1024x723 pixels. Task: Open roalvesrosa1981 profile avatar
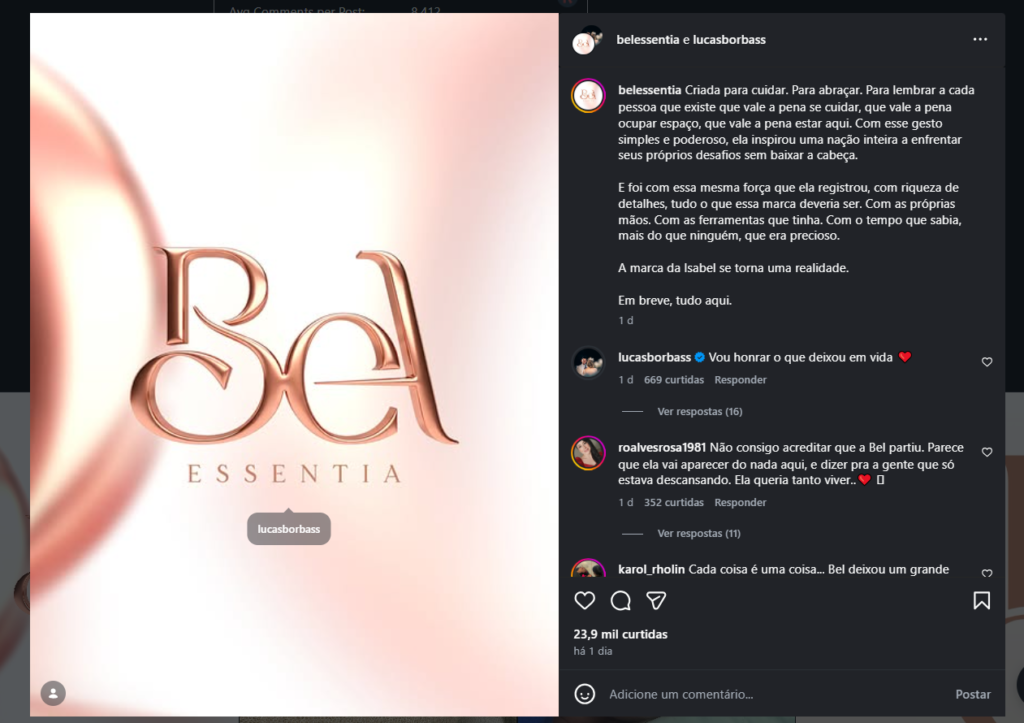(x=588, y=453)
